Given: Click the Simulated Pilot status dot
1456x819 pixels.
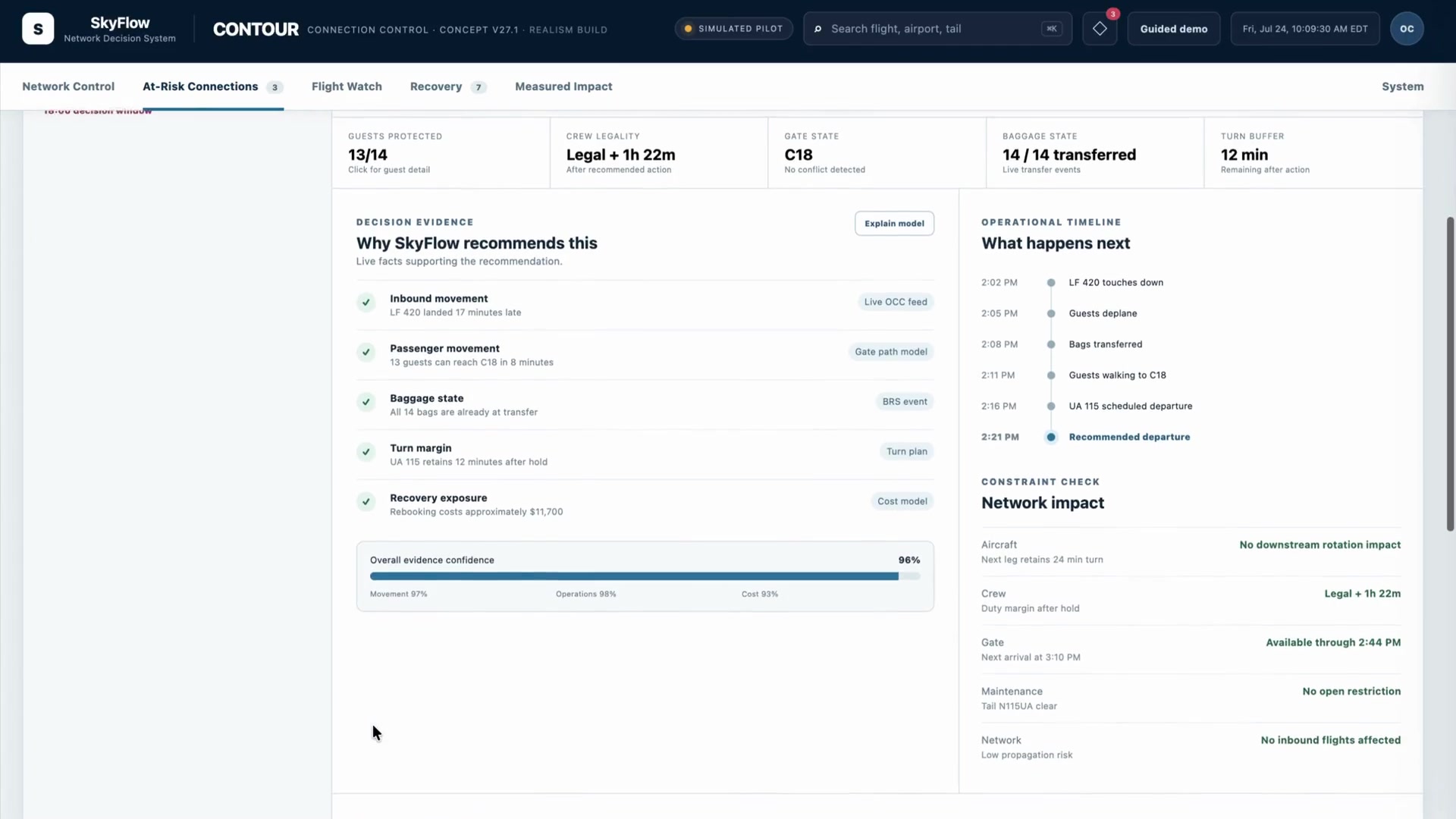Looking at the screenshot, I should pyautogui.click(x=688, y=29).
